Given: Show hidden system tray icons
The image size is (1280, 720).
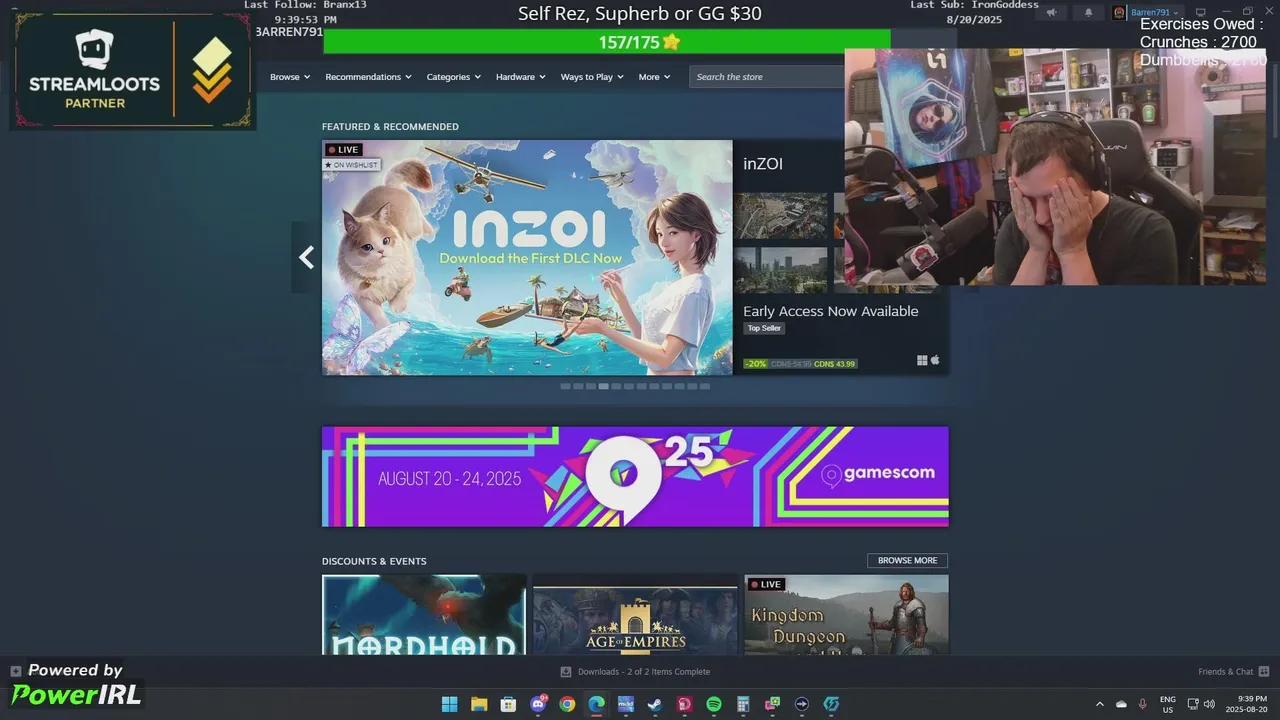Looking at the screenshot, I should [x=1100, y=704].
